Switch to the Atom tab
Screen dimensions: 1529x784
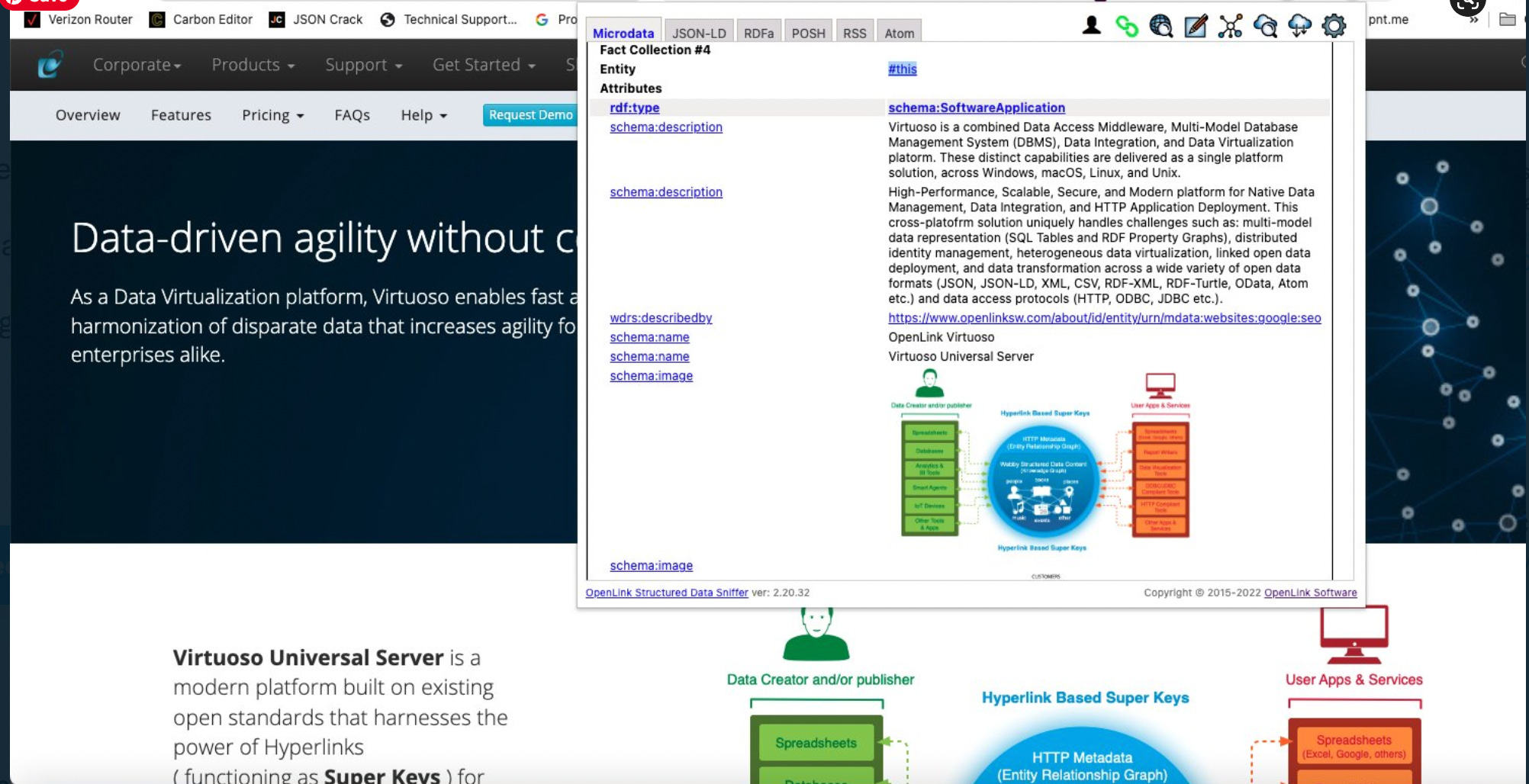pyautogui.click(x=900, y=33)
